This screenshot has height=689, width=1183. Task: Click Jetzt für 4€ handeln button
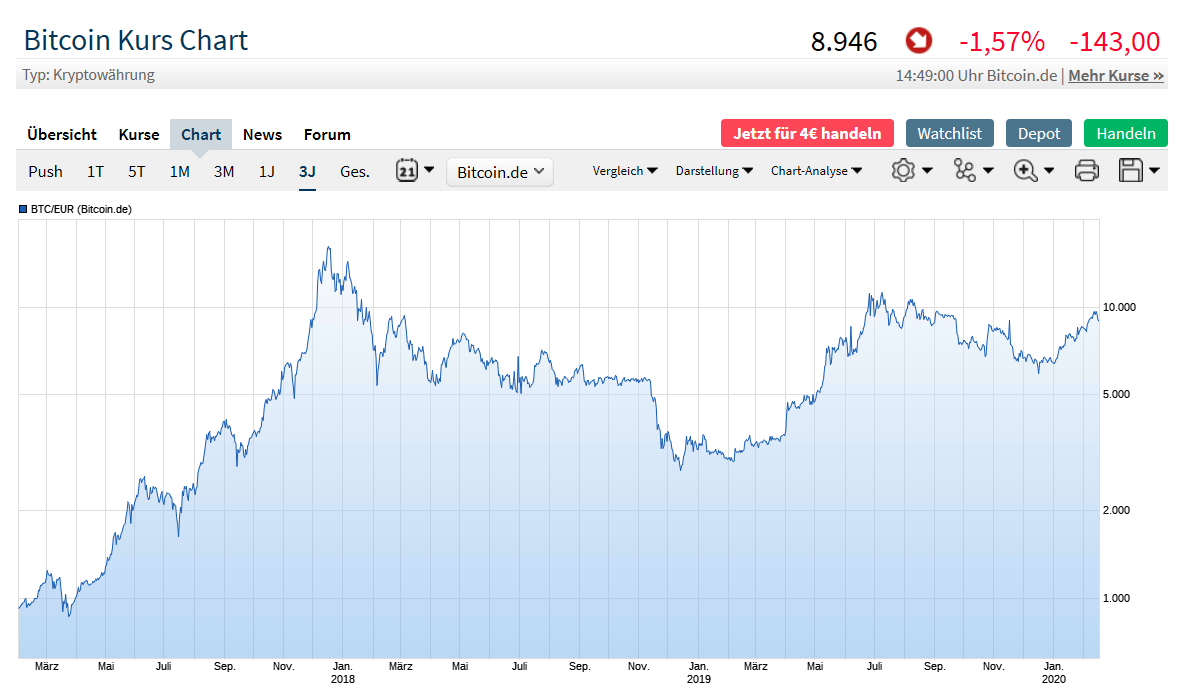[x=807, y=134]
